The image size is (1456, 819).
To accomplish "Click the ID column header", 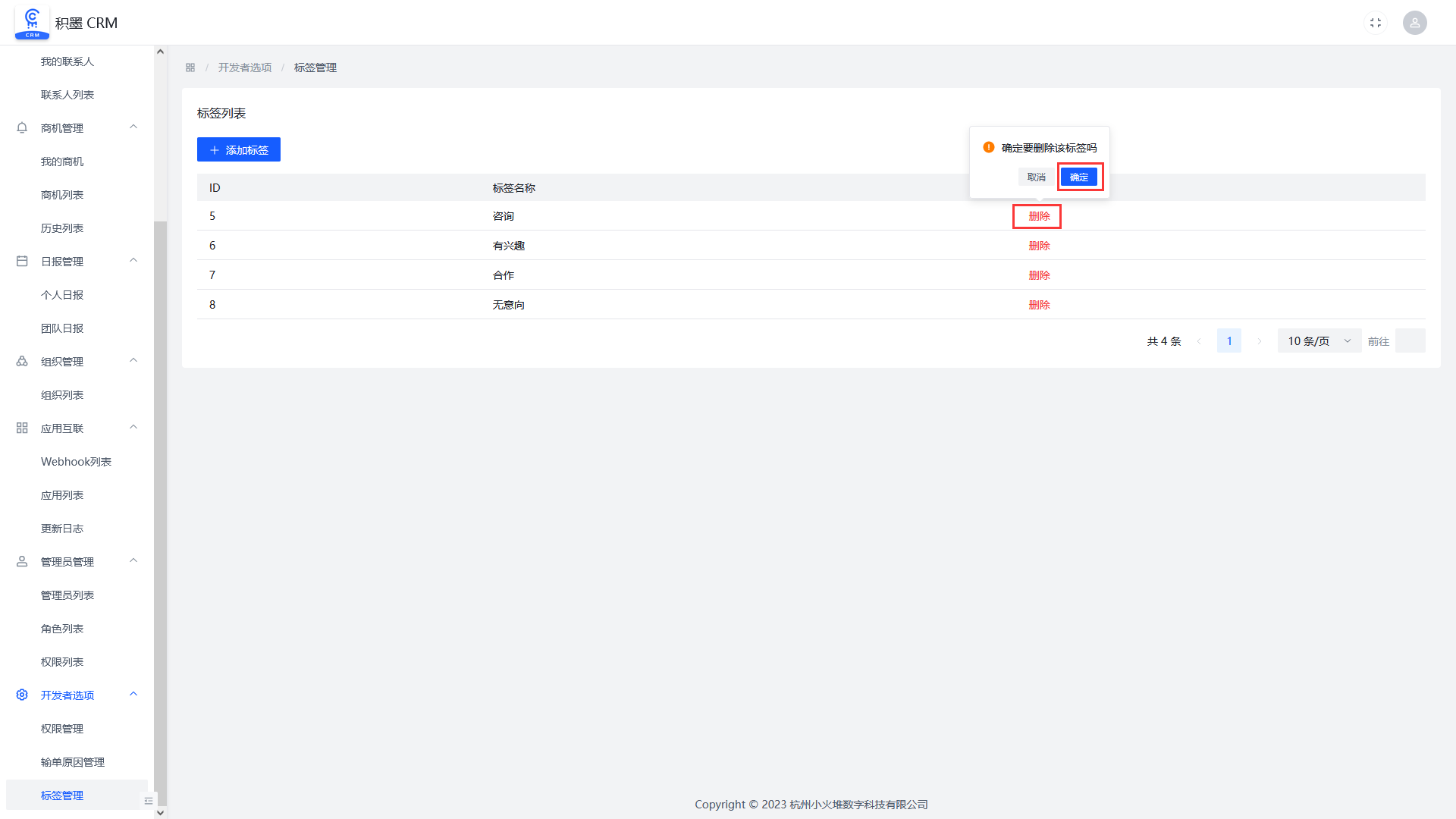I will coord(215,188).
